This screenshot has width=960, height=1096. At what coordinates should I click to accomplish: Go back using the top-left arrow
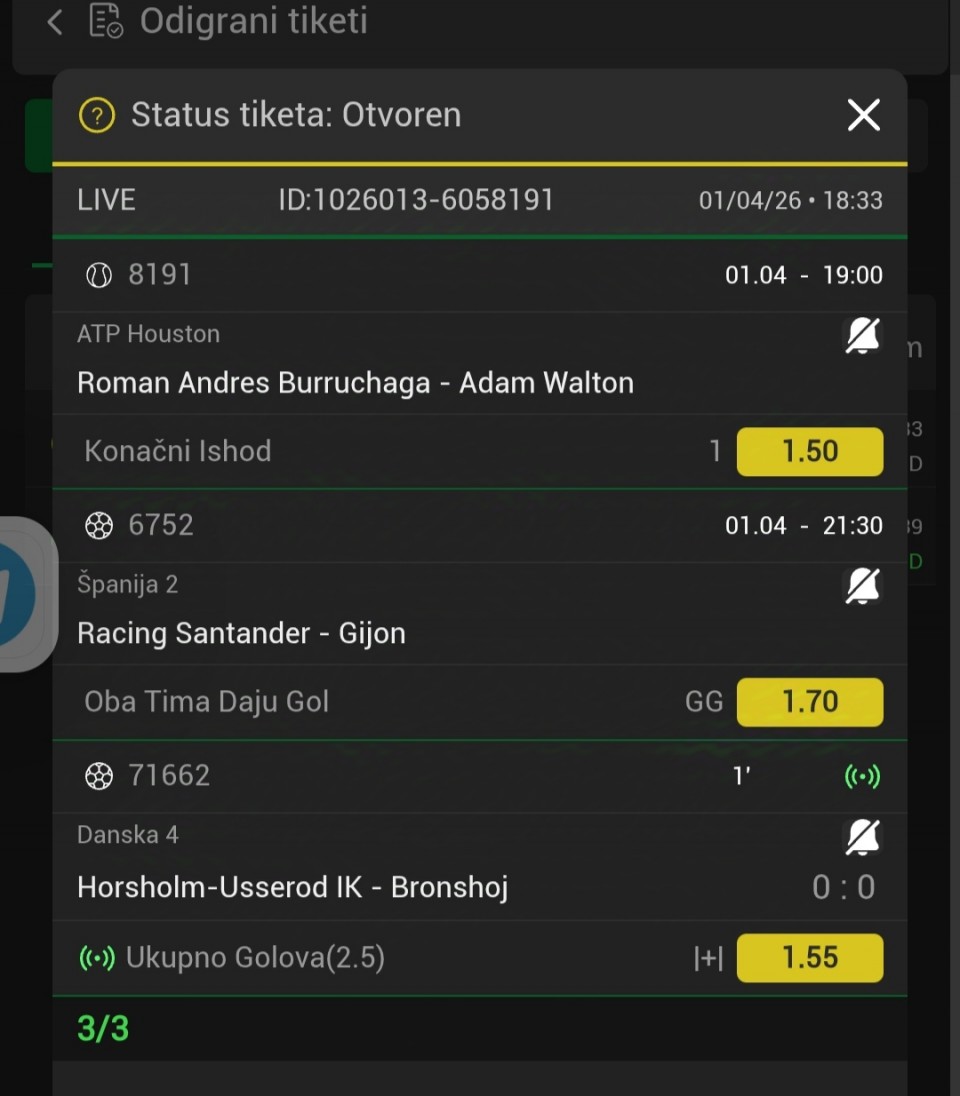(55, 22)
